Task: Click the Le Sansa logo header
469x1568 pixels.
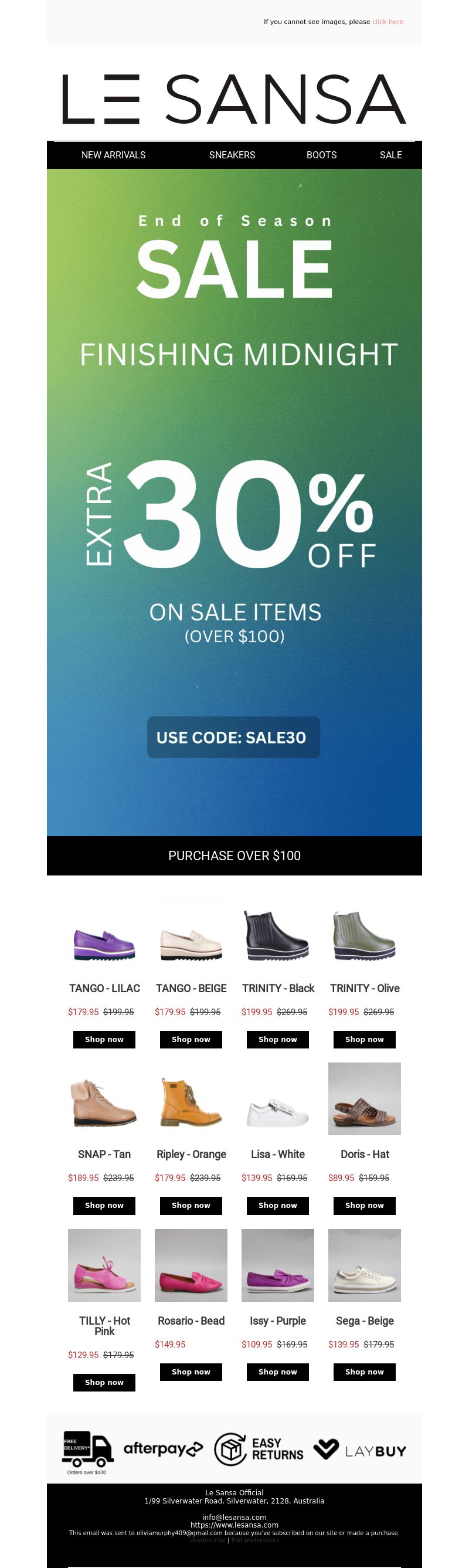Action: tap(234, 99)
